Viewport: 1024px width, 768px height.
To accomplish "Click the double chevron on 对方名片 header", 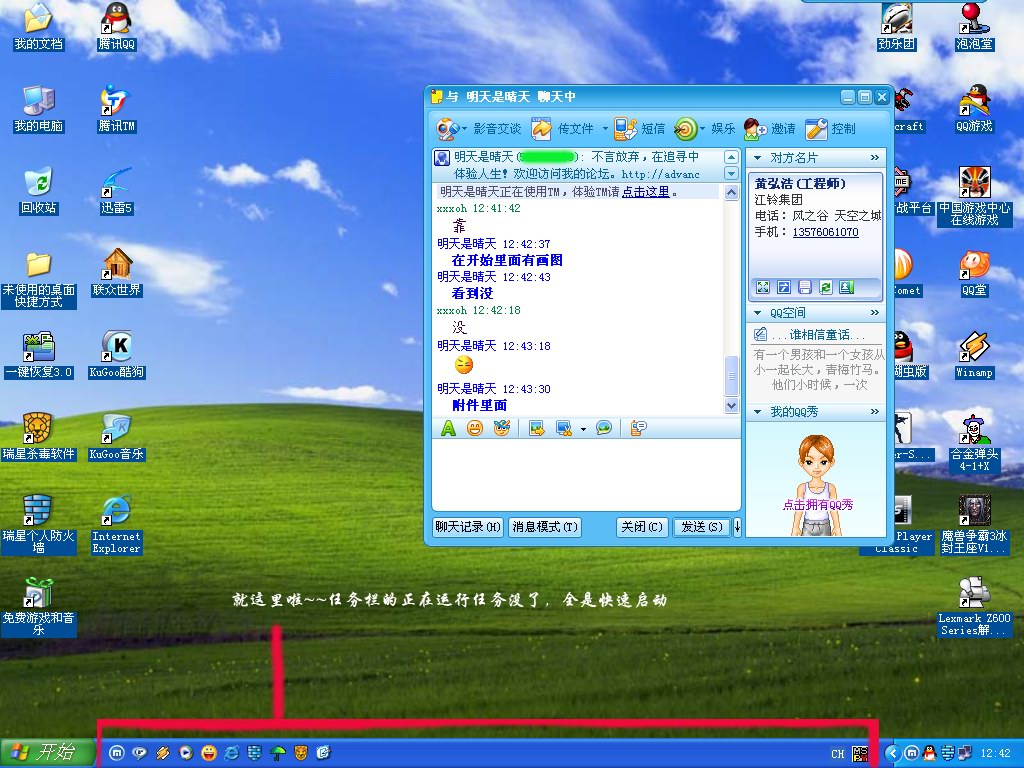I will (x=874, y=158).
